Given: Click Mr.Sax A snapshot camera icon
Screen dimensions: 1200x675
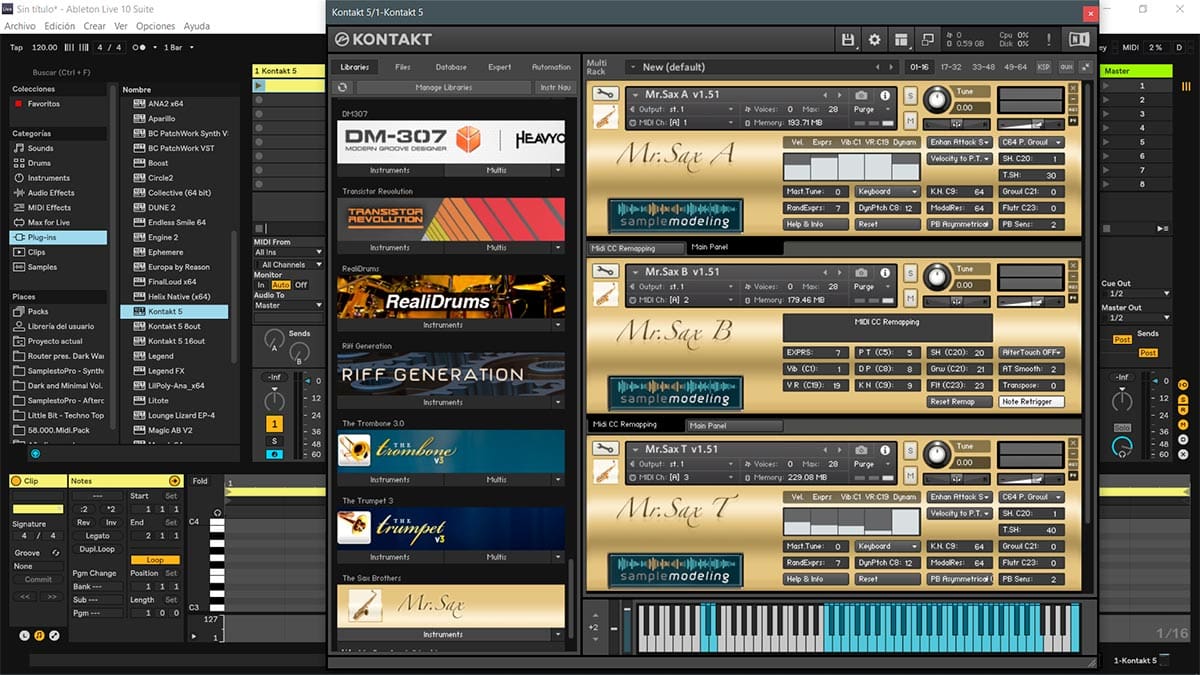Looking at the screenshot, I should point(862,95).
